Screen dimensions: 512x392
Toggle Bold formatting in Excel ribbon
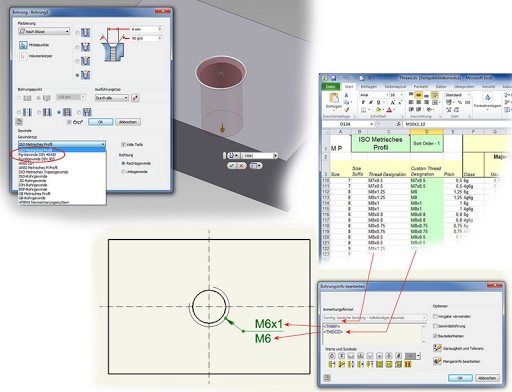point(363,102)
